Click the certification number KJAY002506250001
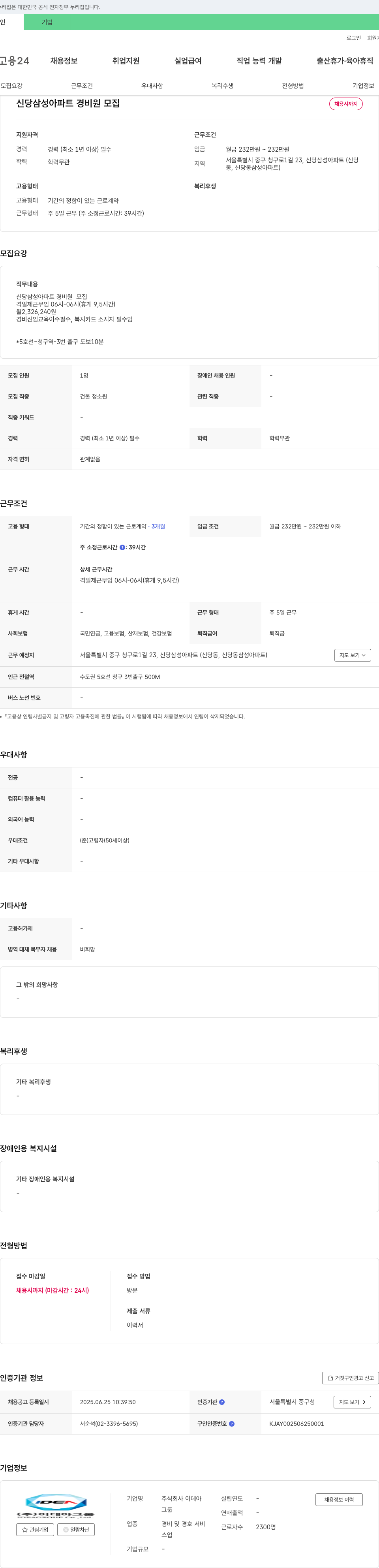 296,1424
